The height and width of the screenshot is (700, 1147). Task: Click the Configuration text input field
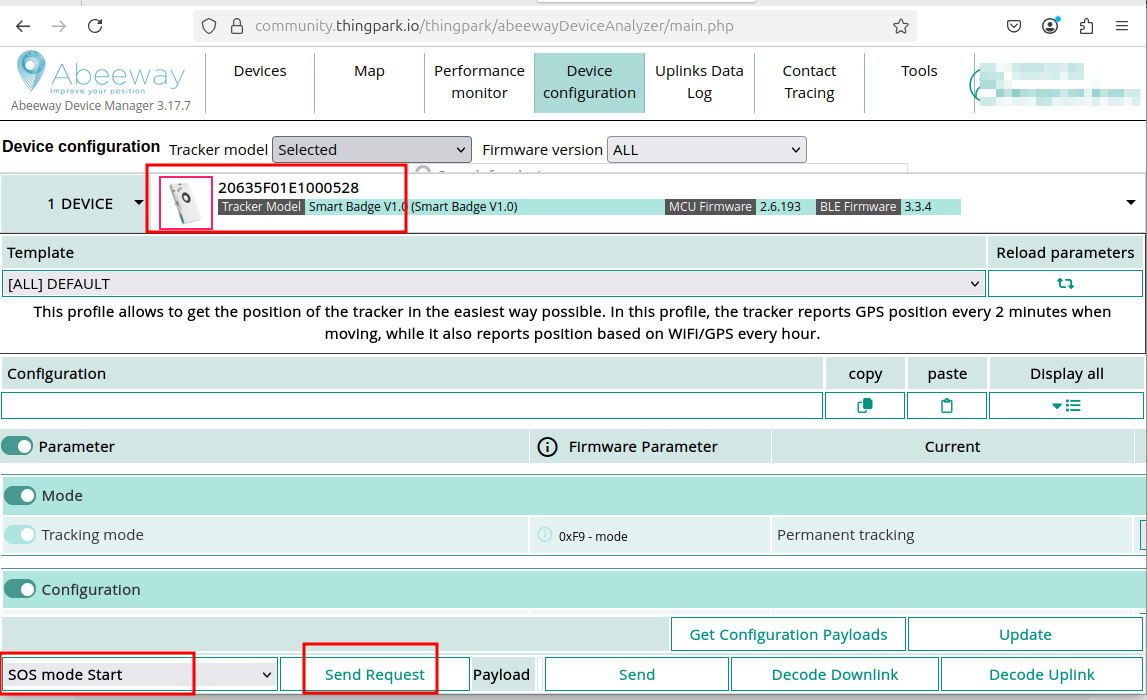tap(412, 405)
